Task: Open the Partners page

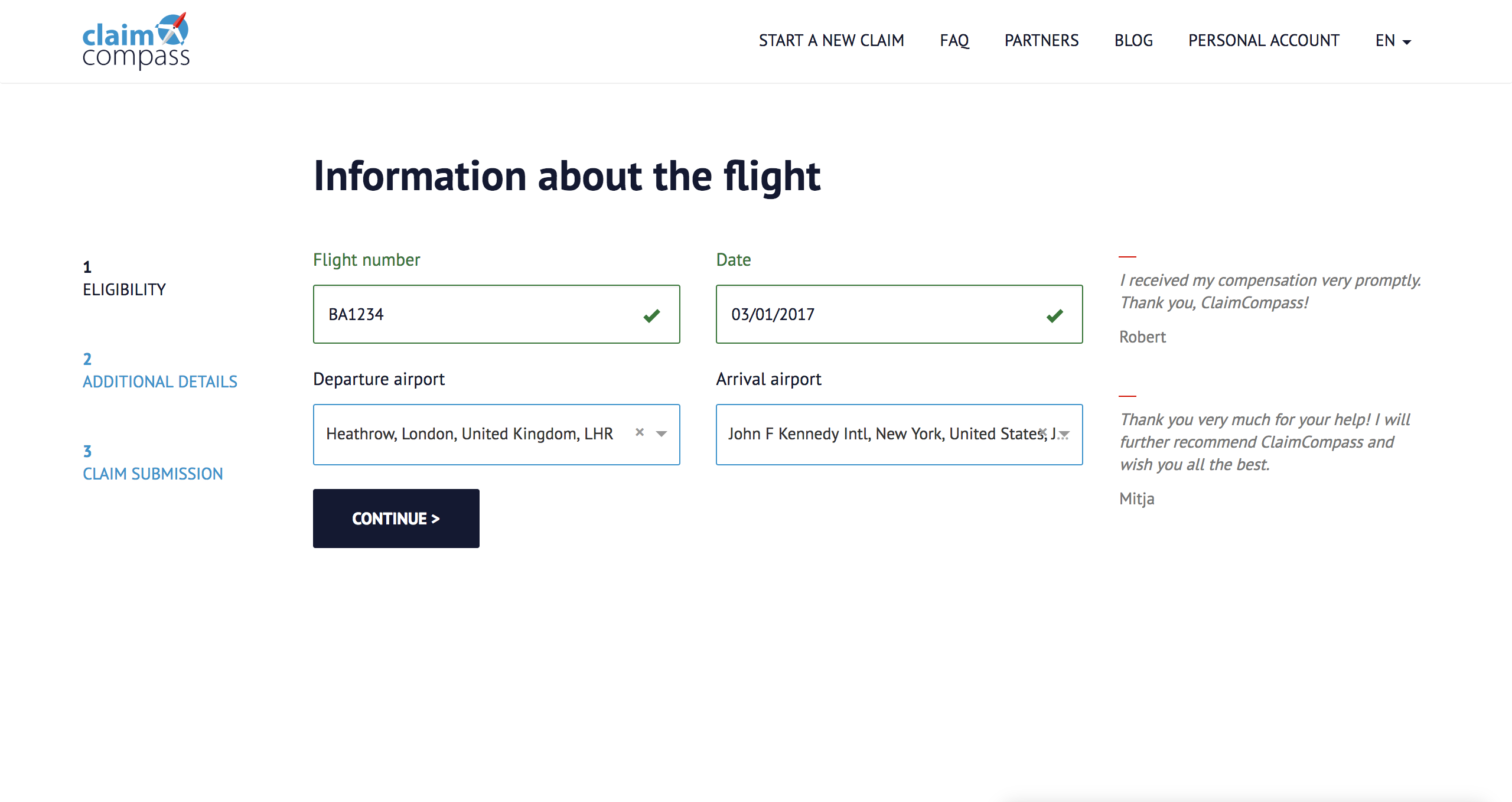Action: coord(1041,41)
